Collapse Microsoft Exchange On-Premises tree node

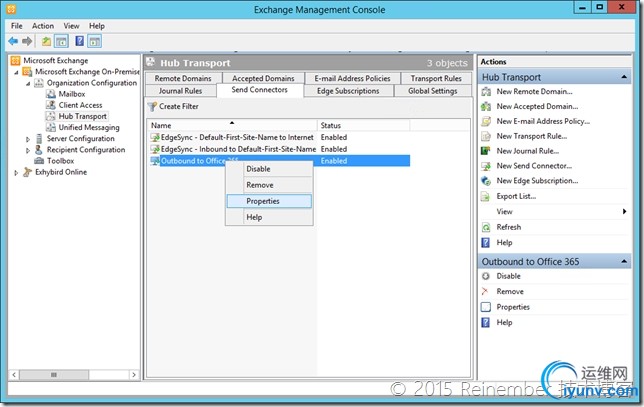(16, 72)
